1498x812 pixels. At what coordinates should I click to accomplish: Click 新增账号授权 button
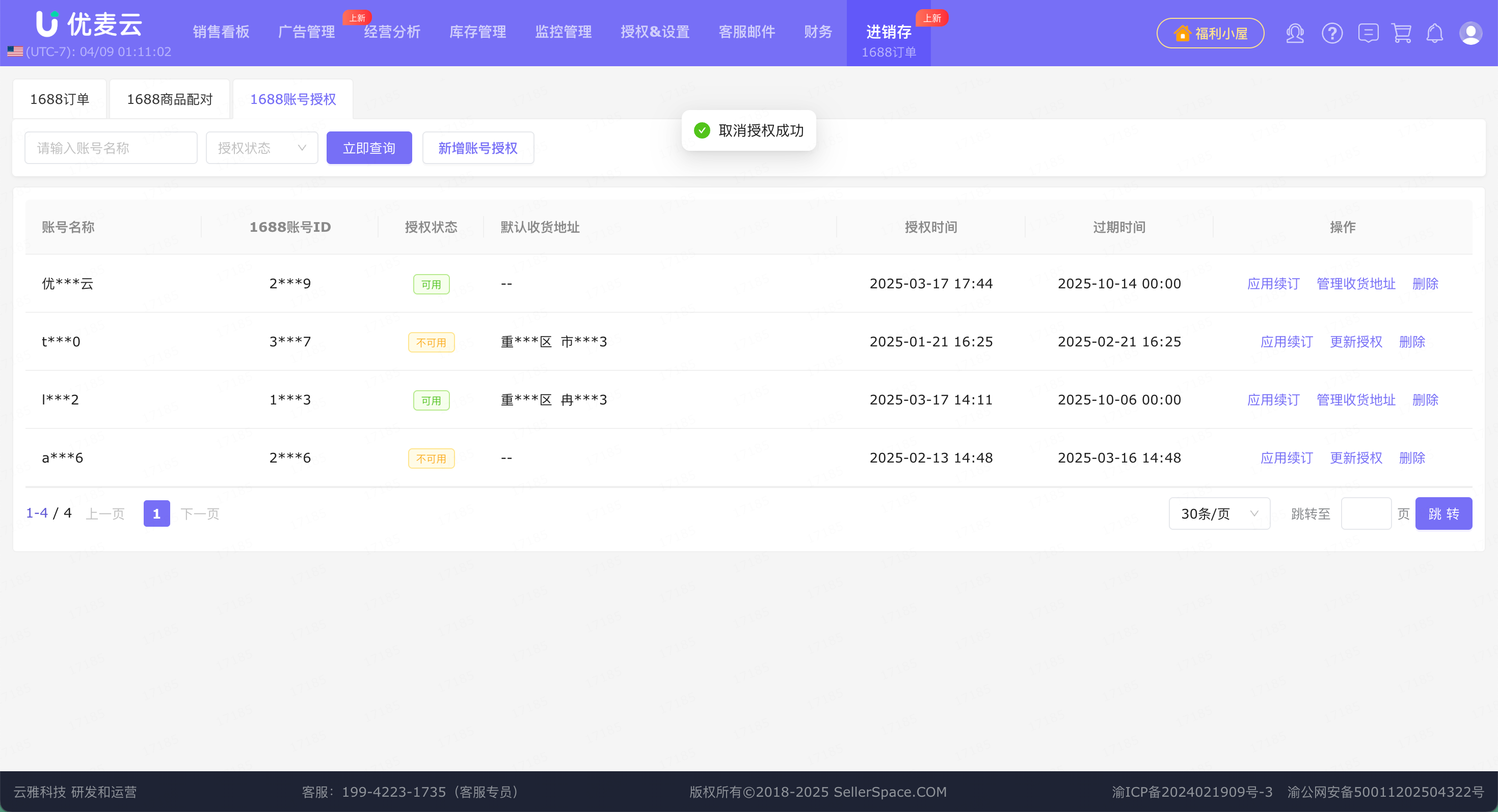pos(477,148)
